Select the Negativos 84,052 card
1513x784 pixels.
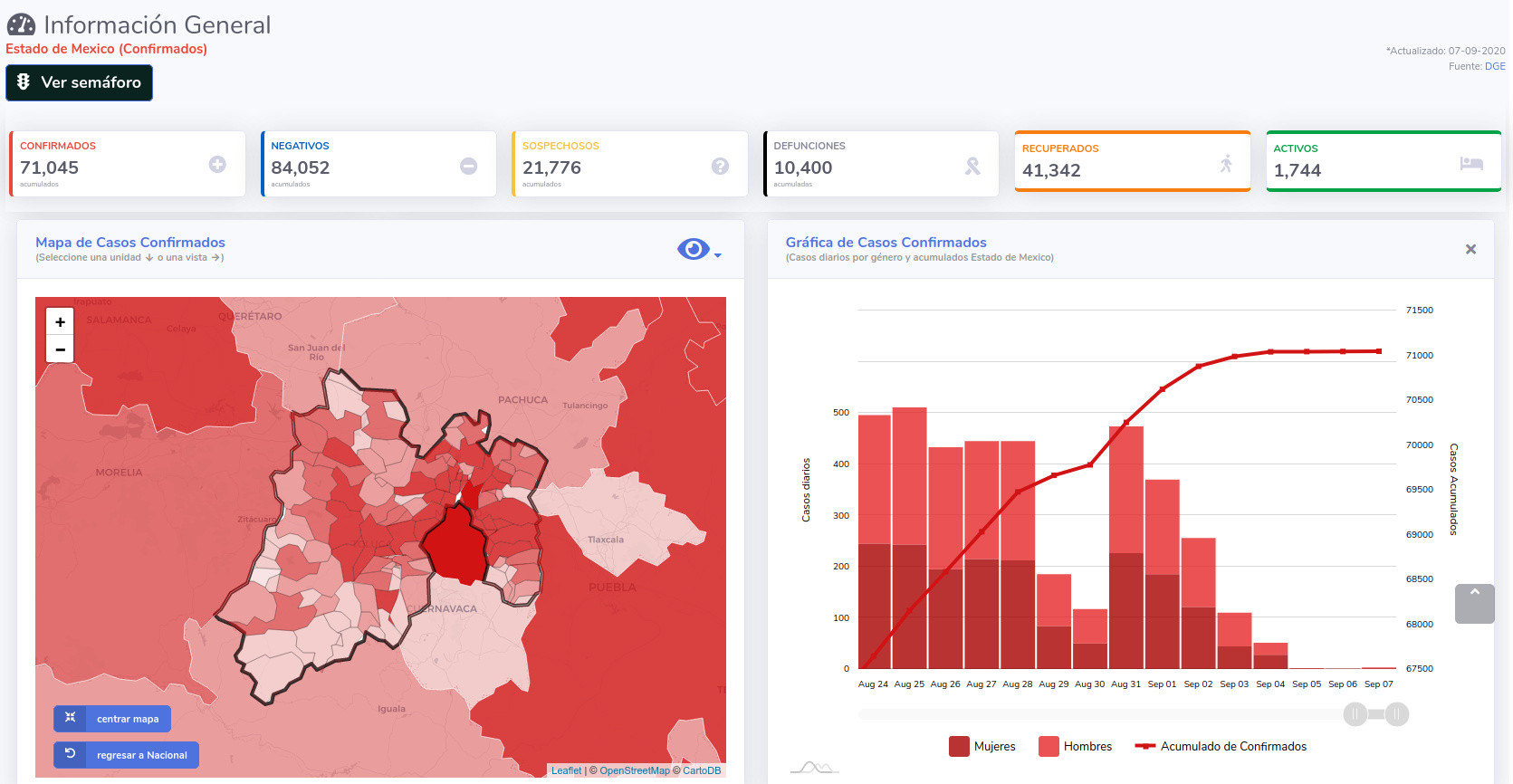pos(378,164)
